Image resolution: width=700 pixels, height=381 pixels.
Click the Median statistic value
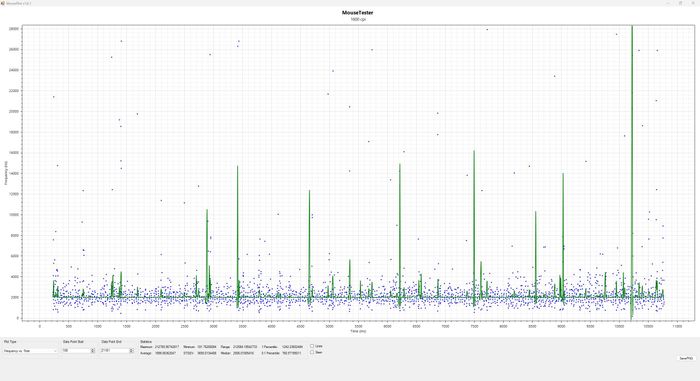[x=243, y=353]
